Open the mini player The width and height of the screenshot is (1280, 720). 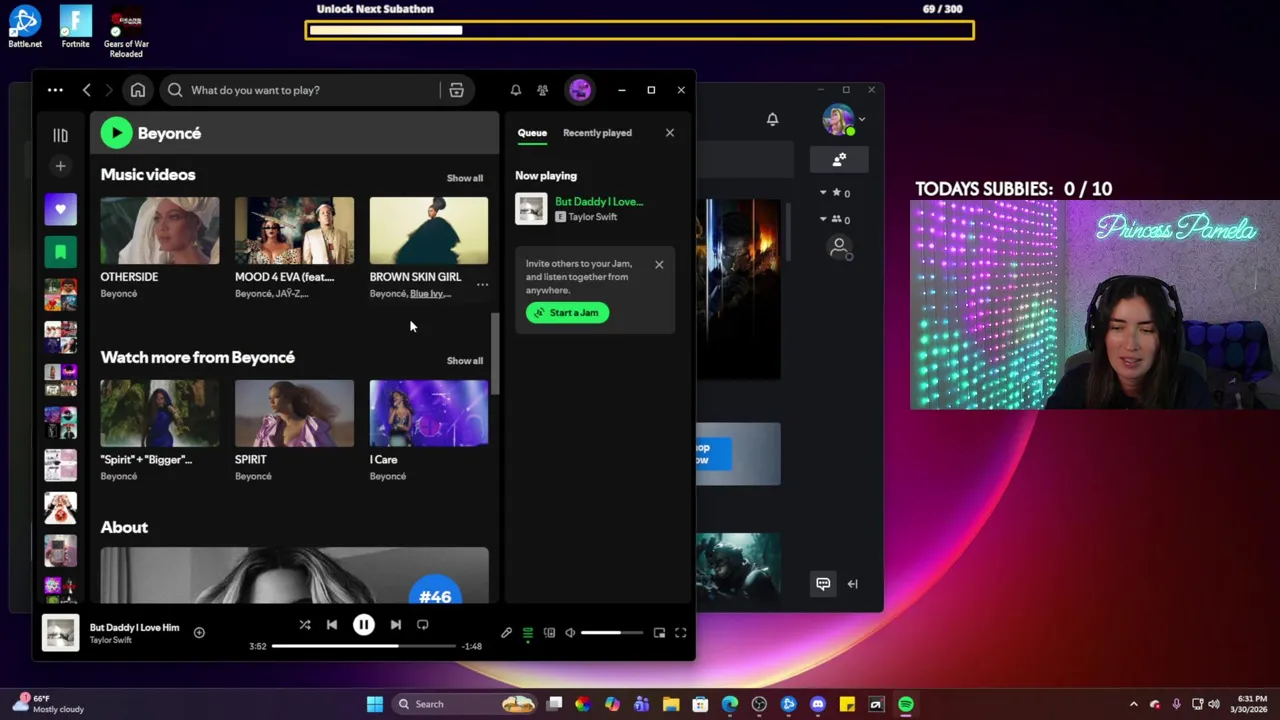[659, 633]
